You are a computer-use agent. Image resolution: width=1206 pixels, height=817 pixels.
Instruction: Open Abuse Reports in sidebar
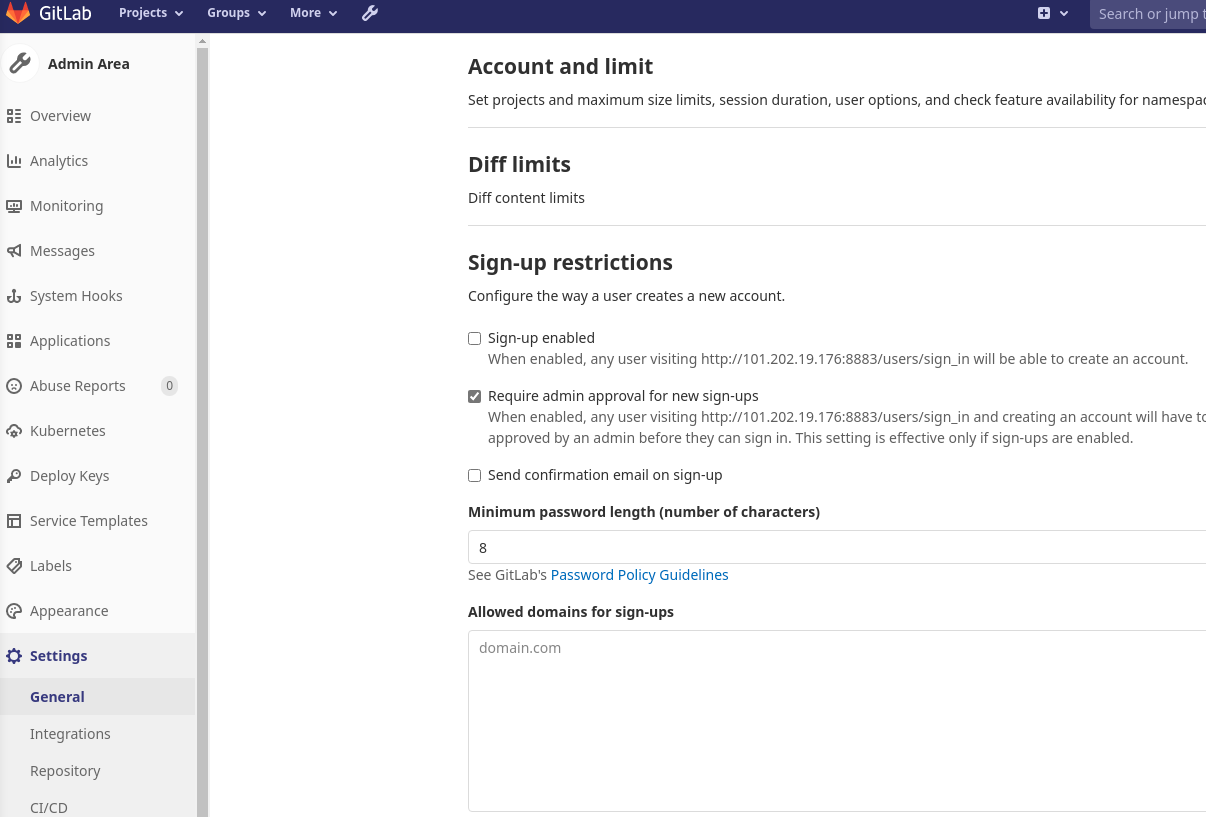[x=77, y=386]
